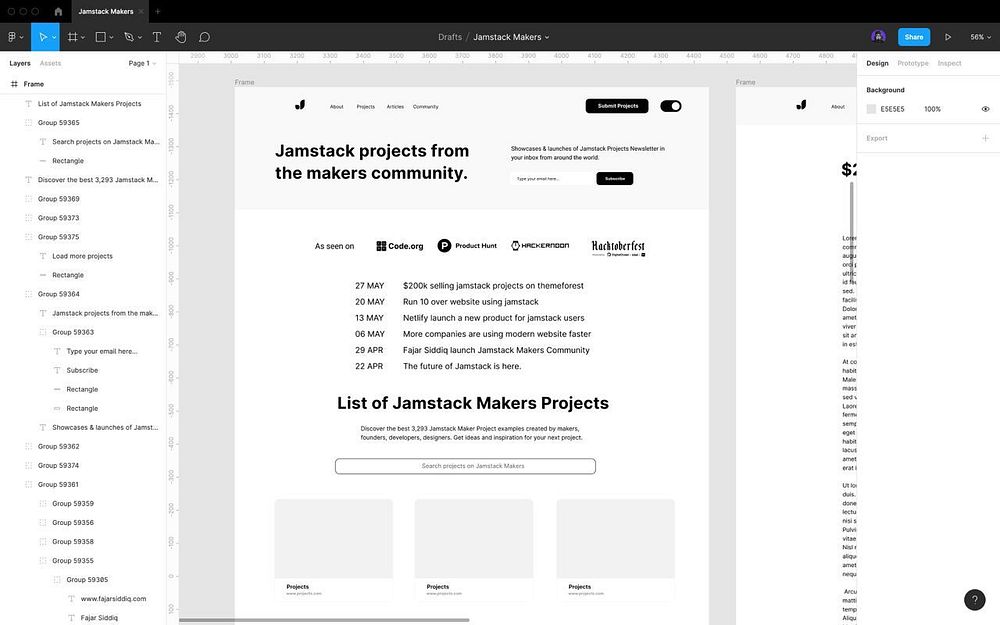Screen dimensions: 1000x625
Task: Click the Hackernoon logo
Action: point(540,246)
